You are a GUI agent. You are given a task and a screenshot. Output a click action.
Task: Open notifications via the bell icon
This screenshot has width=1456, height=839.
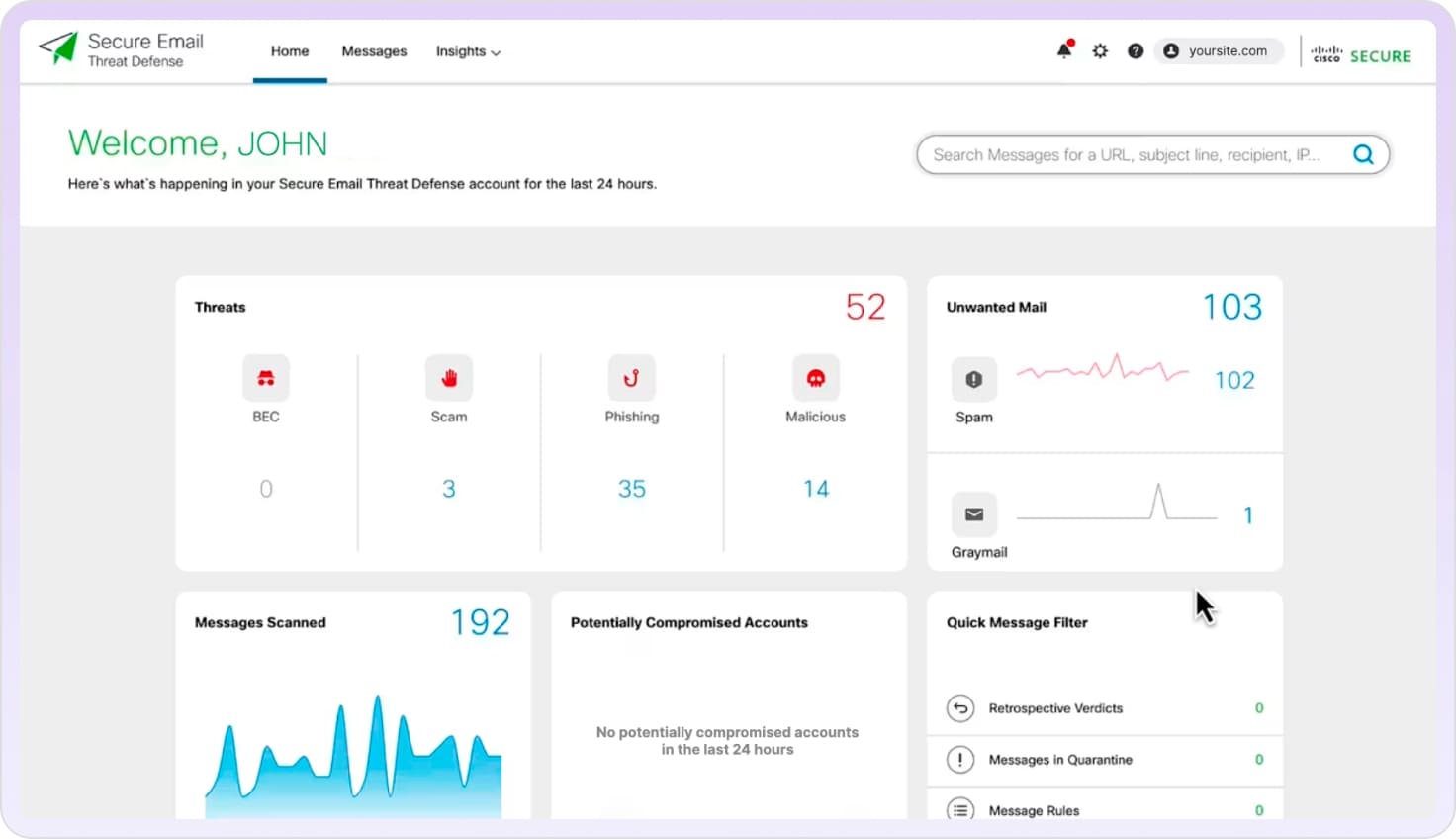(1064, 50)
